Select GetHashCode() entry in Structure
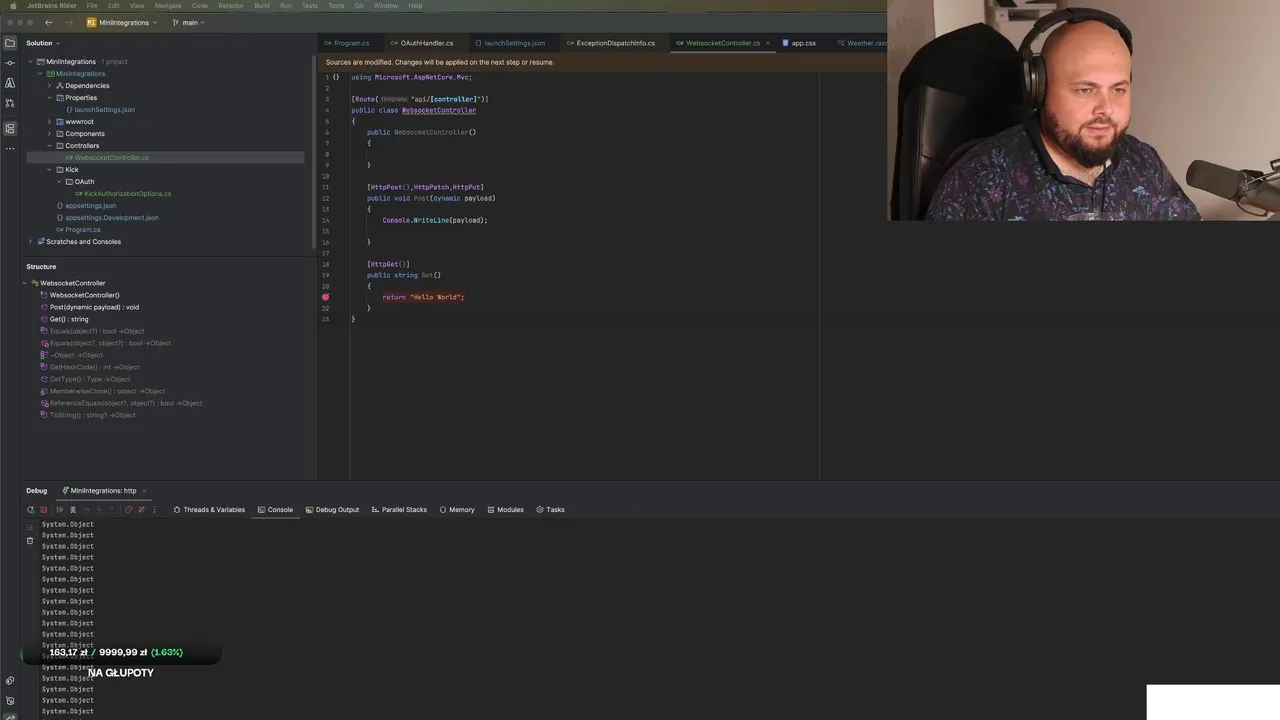1280x720 pixels. [x=94, y=367]
